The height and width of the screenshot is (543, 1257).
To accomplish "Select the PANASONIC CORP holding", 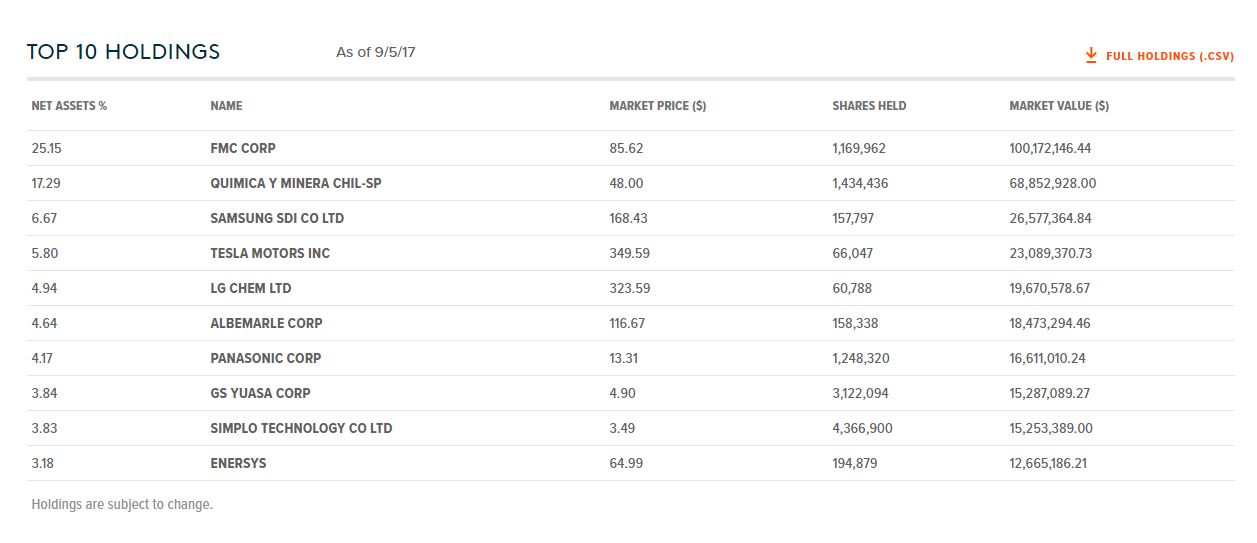I will 265,358.
